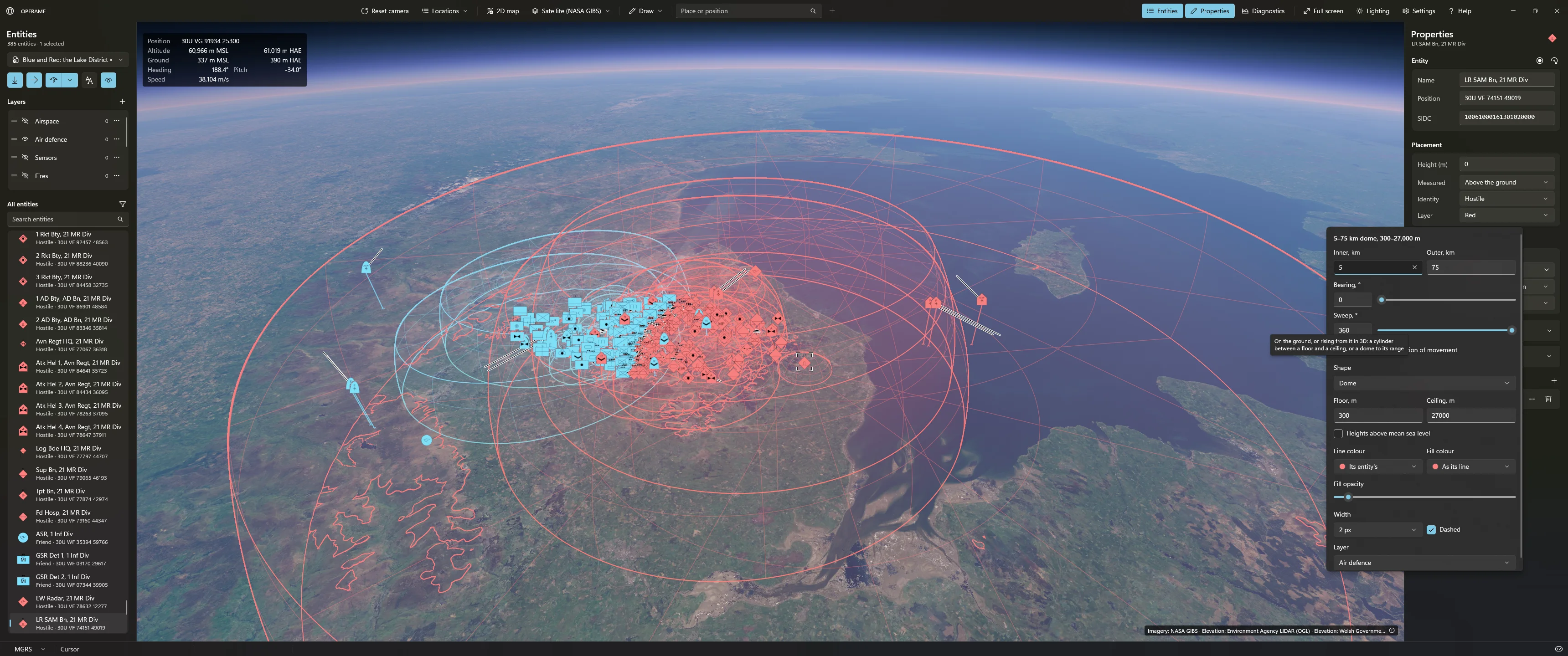Select ASR, 1 Inf Div entity
Image resolution: width=1568 pixels, height=656 pixels.
coord(68,538)
